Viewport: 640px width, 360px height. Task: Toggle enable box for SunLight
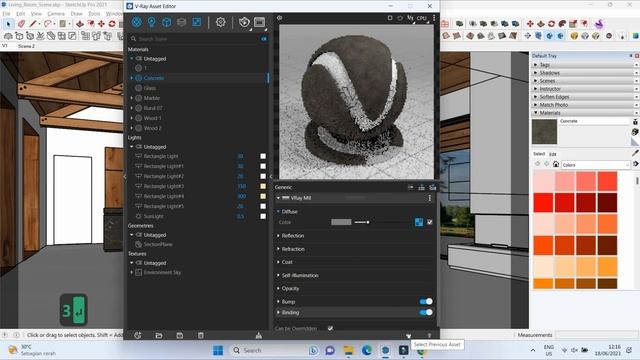point(263,216)
